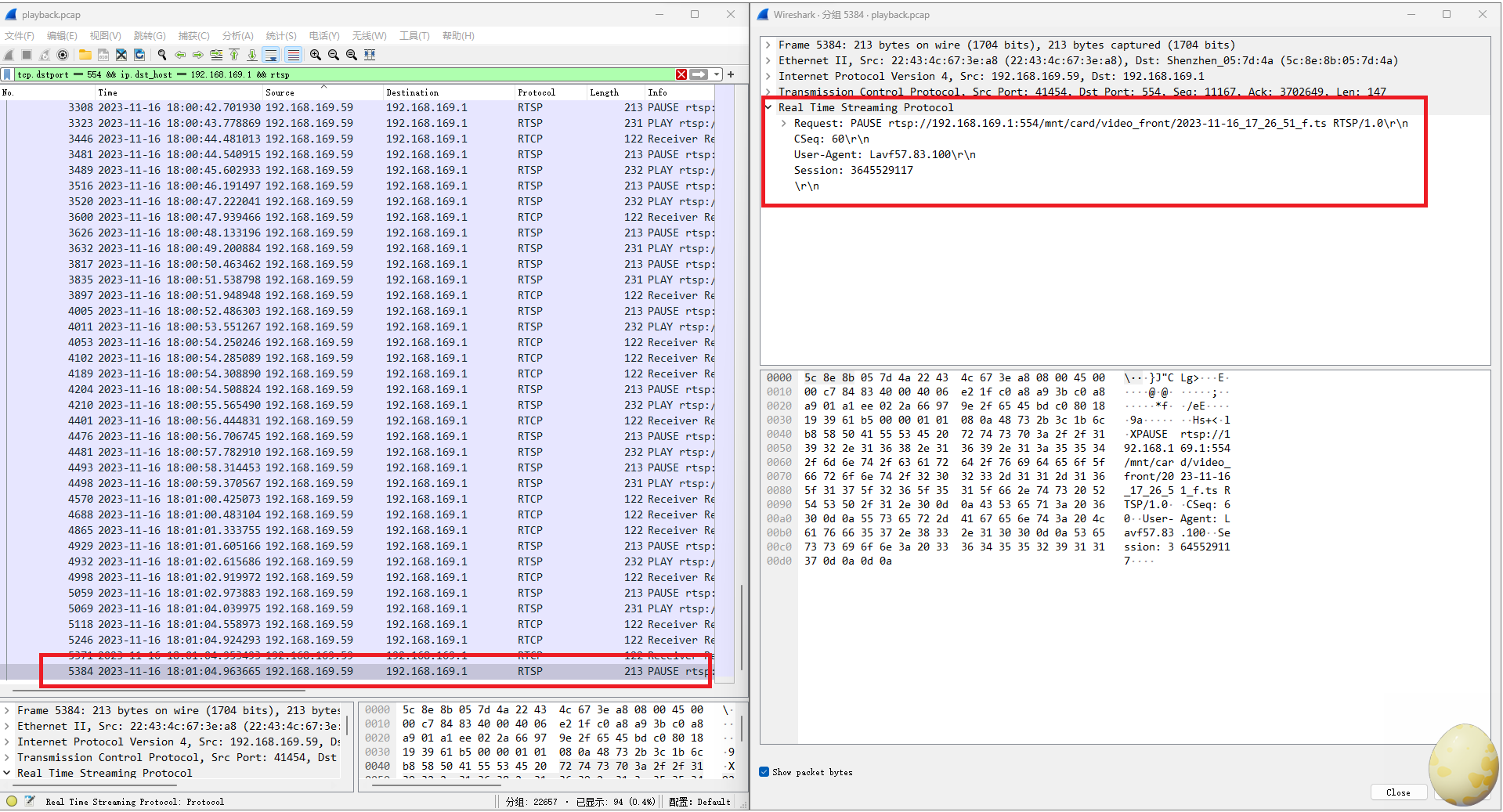Viewport: 1503px width, 812px height.
Task: Click the Close button in the packet dialog
Action: click(1398, 792)
